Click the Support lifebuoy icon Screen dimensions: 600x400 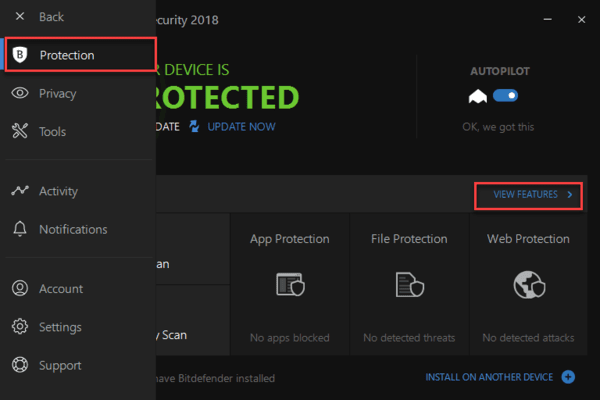click(20, 365)
